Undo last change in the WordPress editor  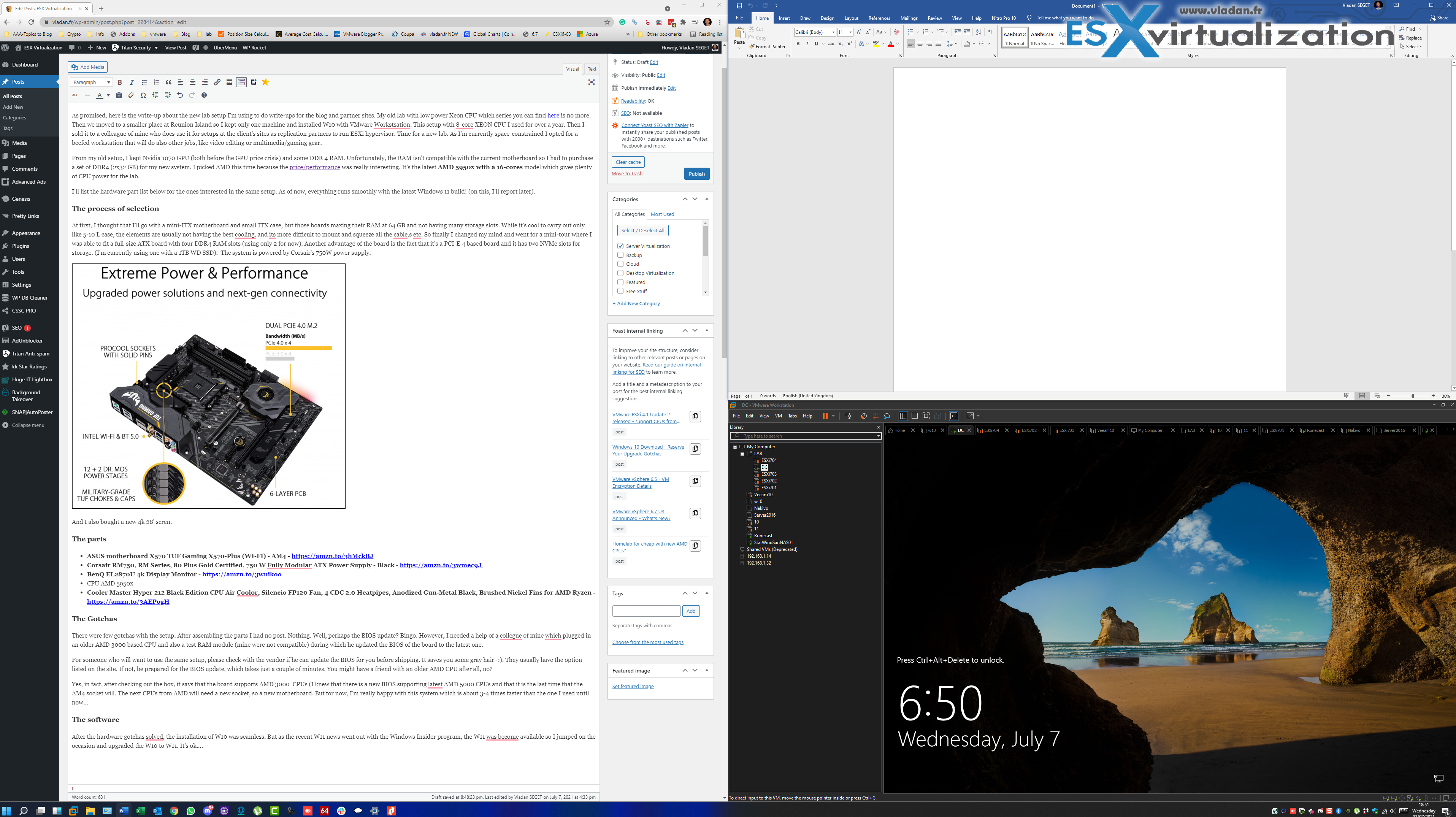tap(180, 95)
